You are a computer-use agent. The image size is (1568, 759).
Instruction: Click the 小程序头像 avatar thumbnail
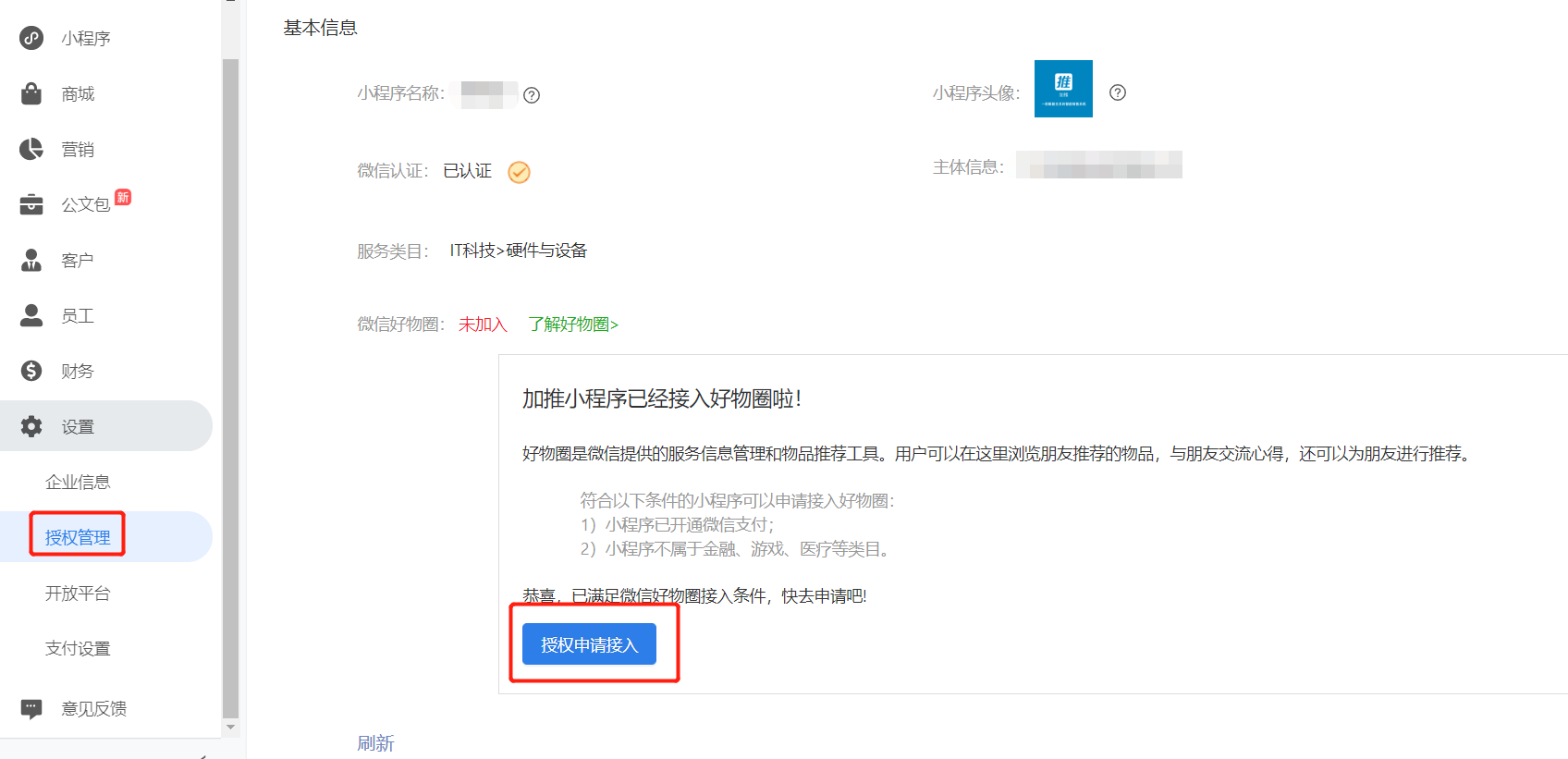[1063, 89]
